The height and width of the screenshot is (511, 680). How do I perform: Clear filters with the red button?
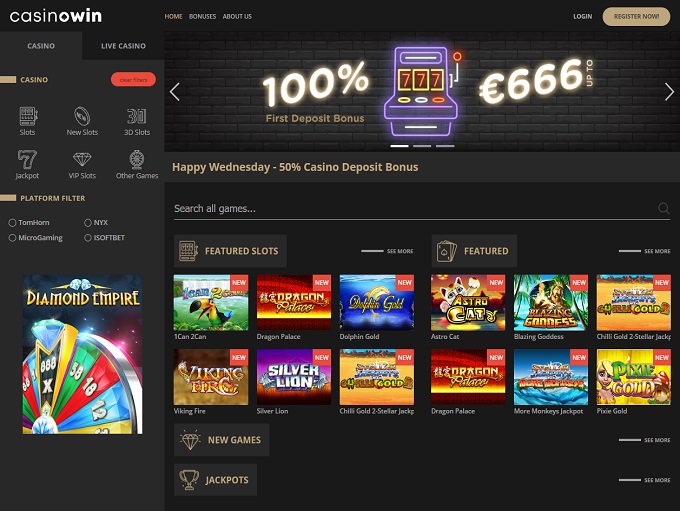[133, 79]
